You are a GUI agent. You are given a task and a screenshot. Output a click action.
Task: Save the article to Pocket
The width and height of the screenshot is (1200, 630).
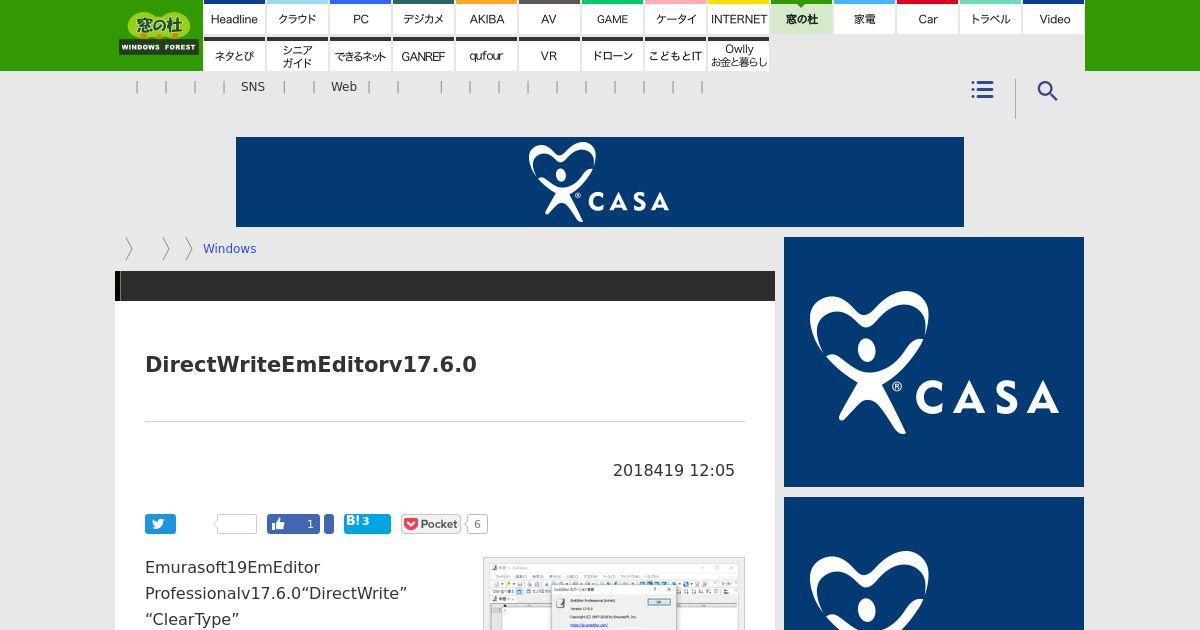(x=430, y=524)
